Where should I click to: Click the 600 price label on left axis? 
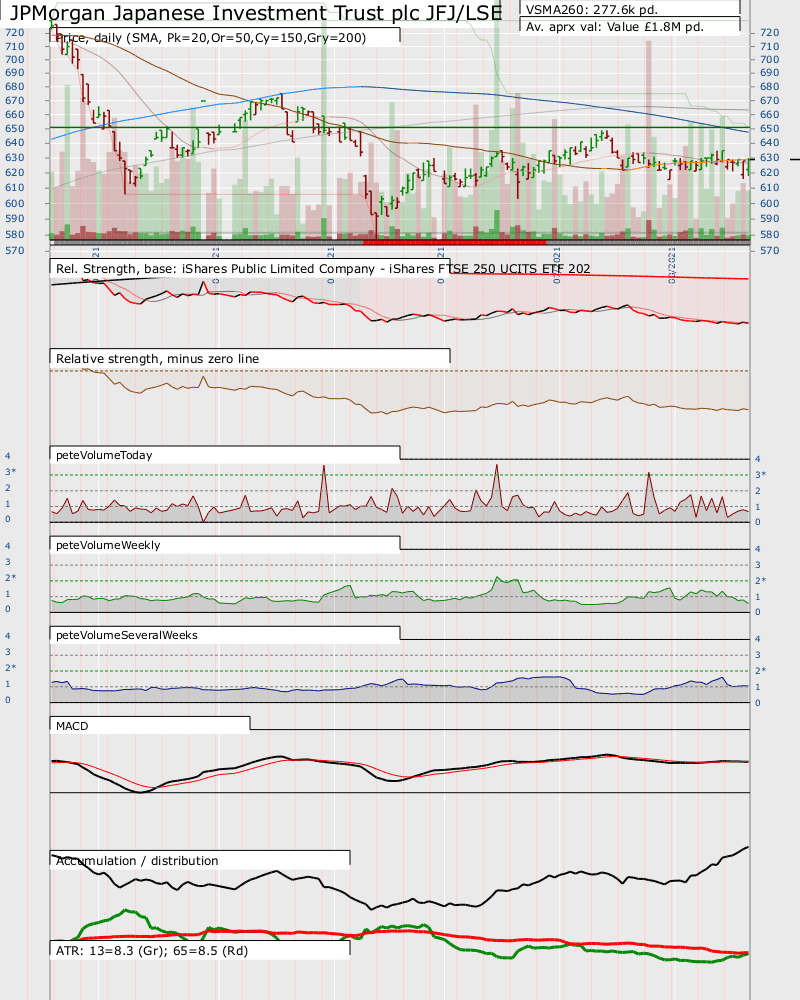pyautogui.click(x=15, y=203)
